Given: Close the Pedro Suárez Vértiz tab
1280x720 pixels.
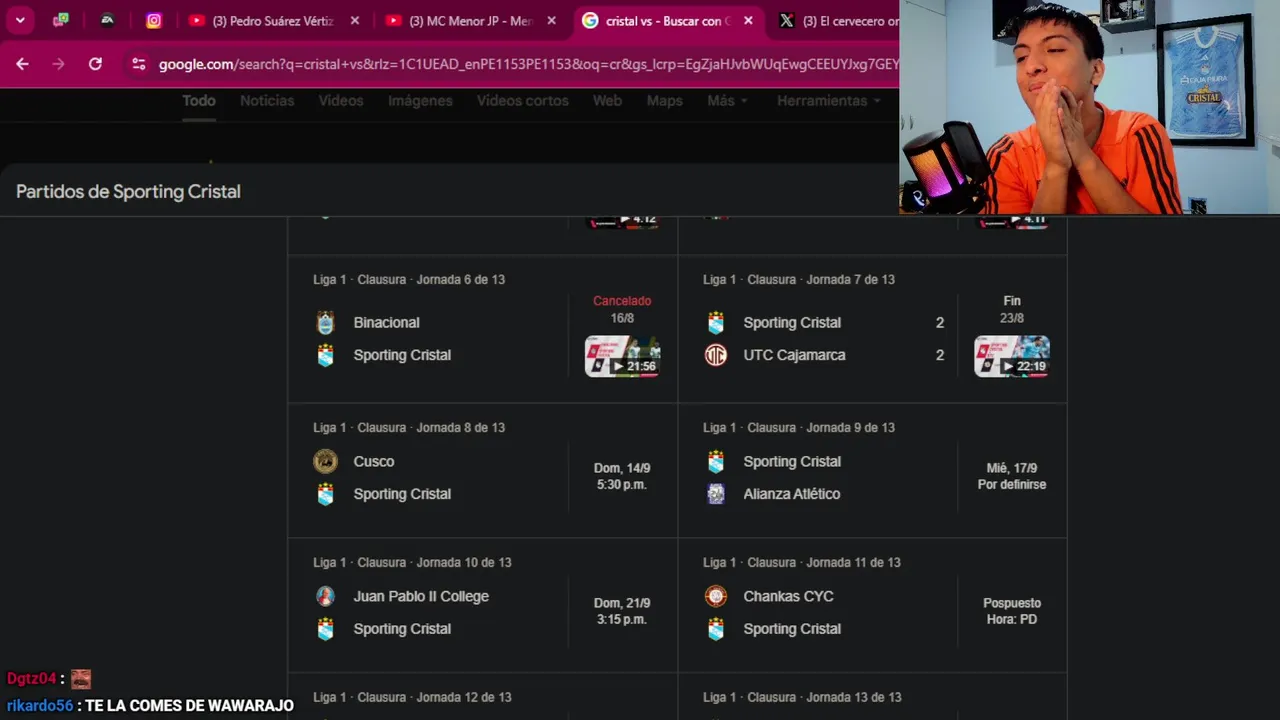Looking at the screenshot, I should click(354, 20).
